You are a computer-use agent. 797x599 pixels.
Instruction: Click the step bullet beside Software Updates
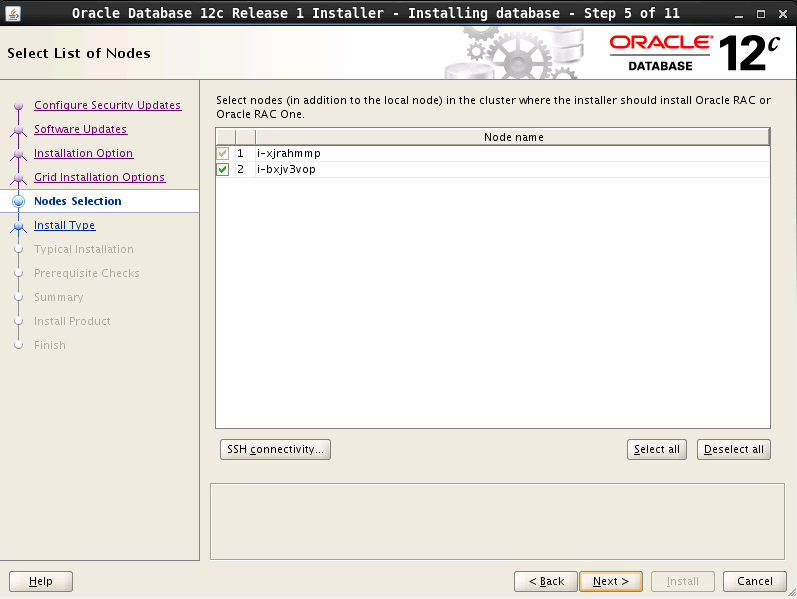pos(18,130)
